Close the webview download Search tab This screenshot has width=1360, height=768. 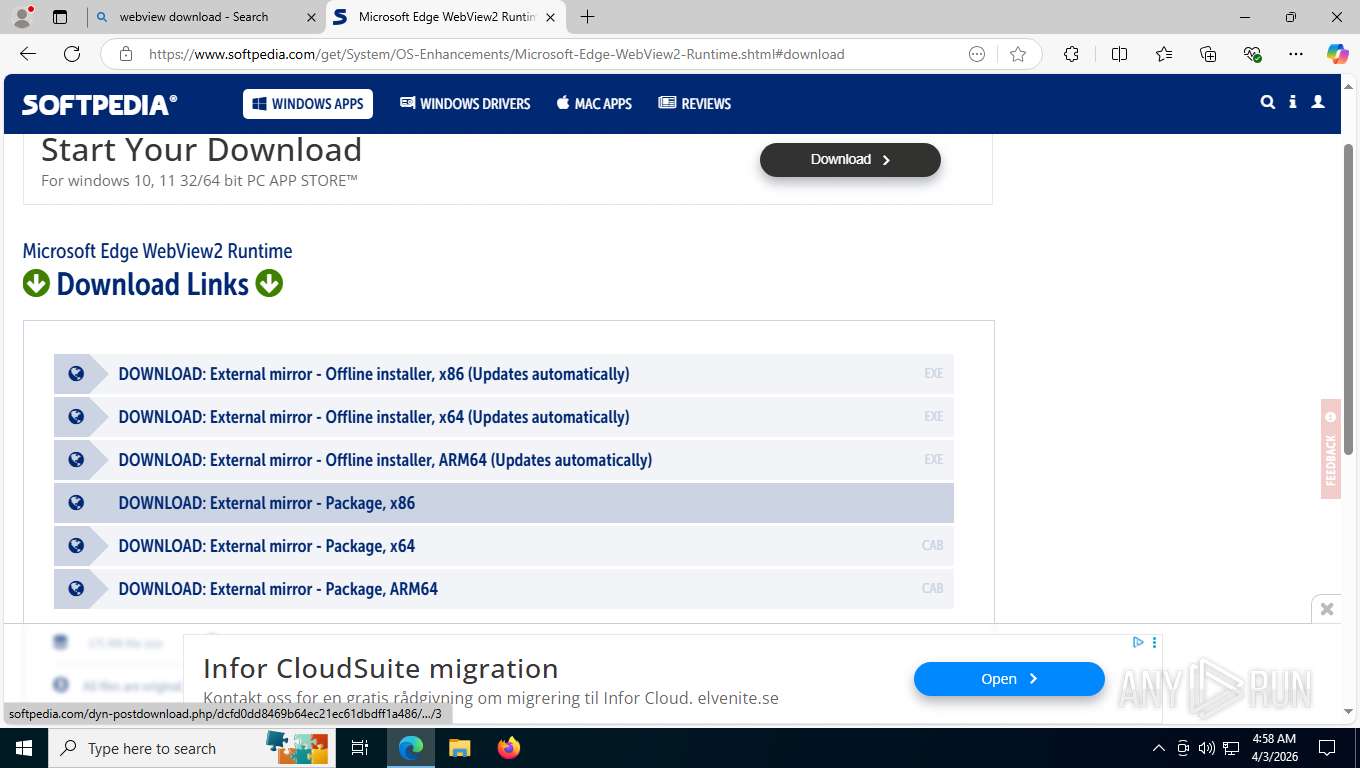pyautogui.click(x=311, y=17)
